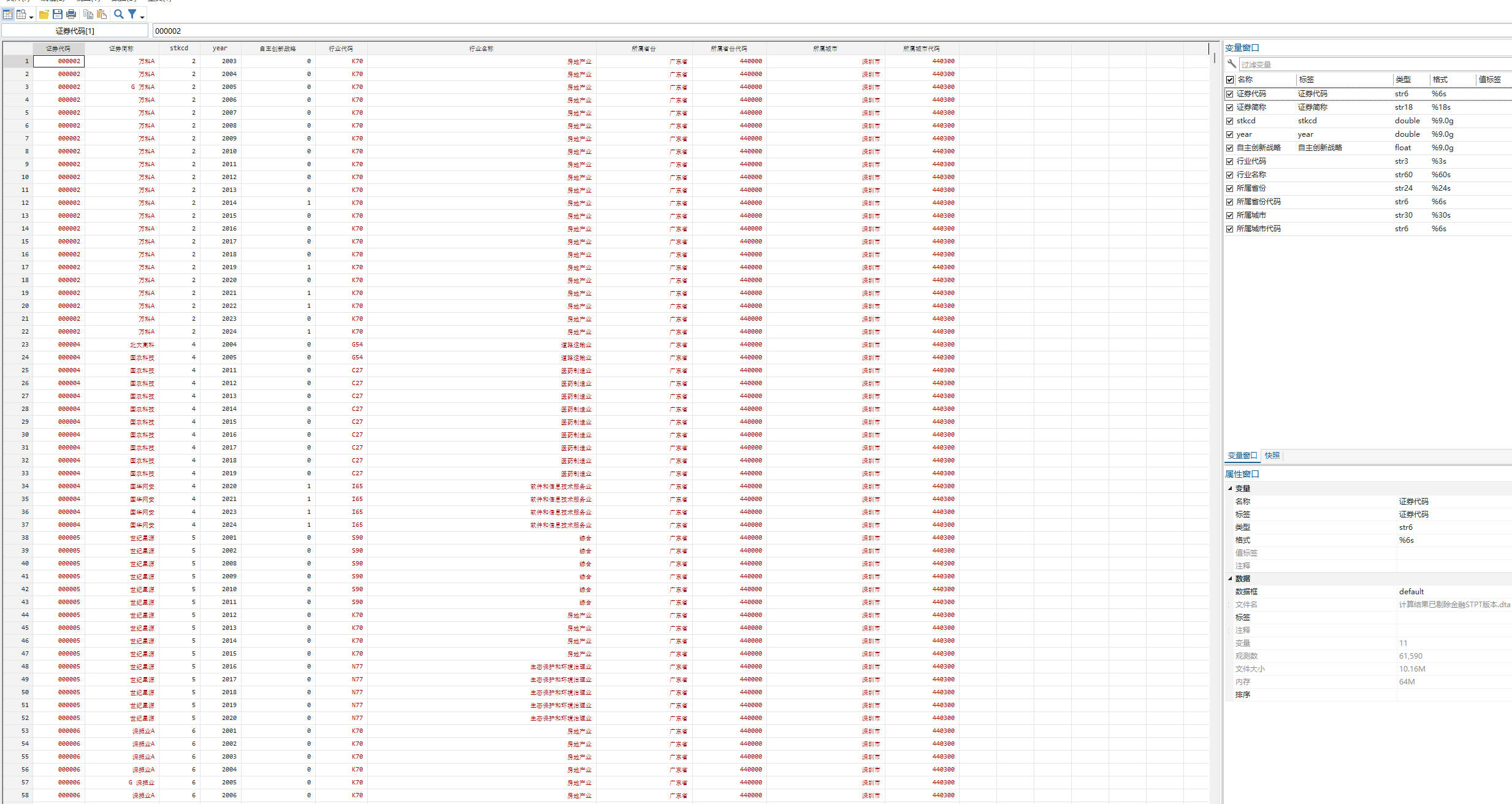Click the magnifier find icon
Screen dimensions: 1512x804
point(119,14)
